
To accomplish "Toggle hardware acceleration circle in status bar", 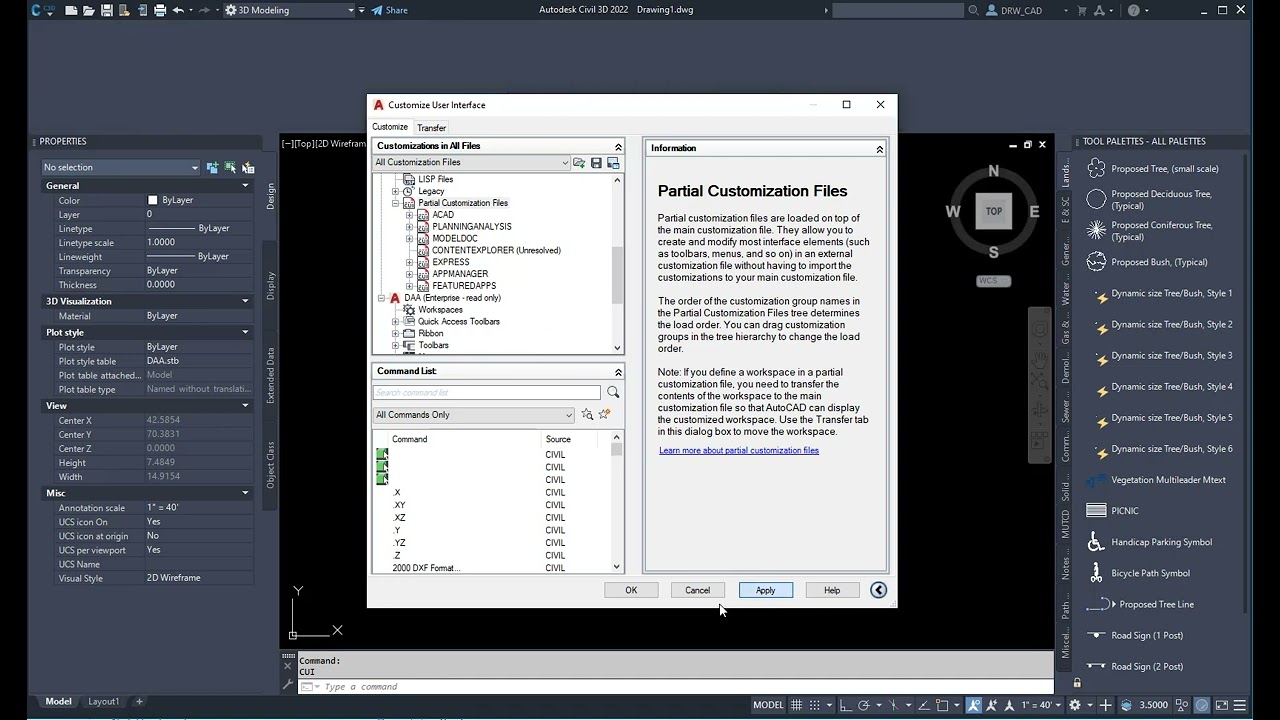I will 1202,705.
